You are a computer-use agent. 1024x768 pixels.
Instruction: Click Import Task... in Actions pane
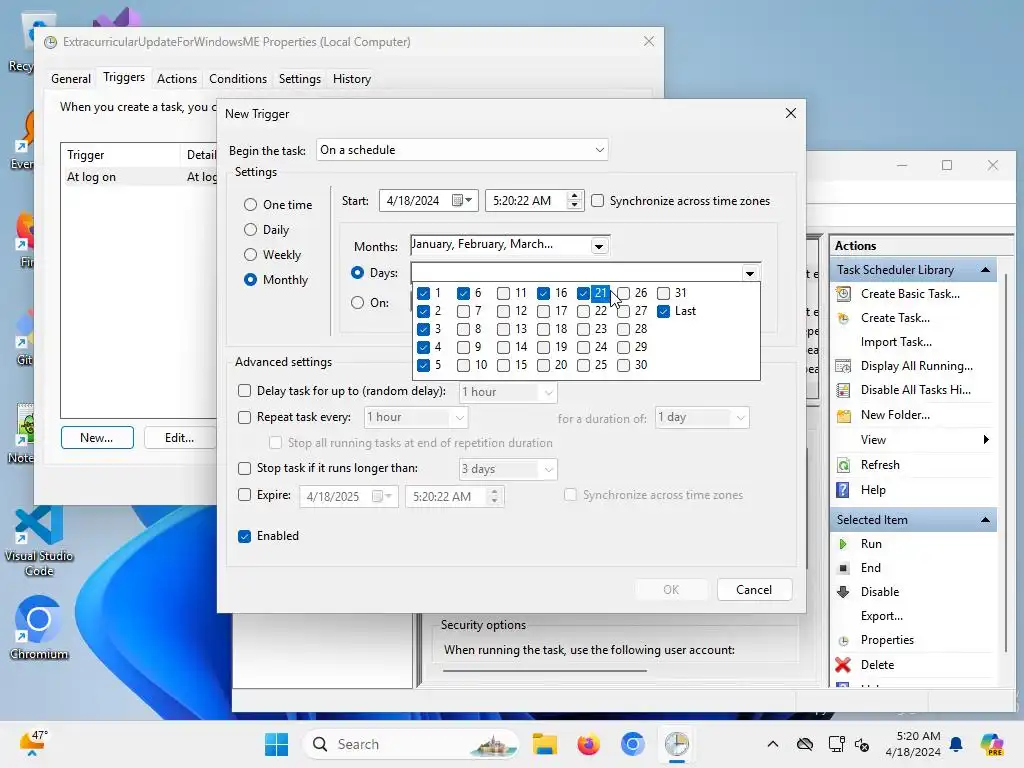tap(896, 342)
